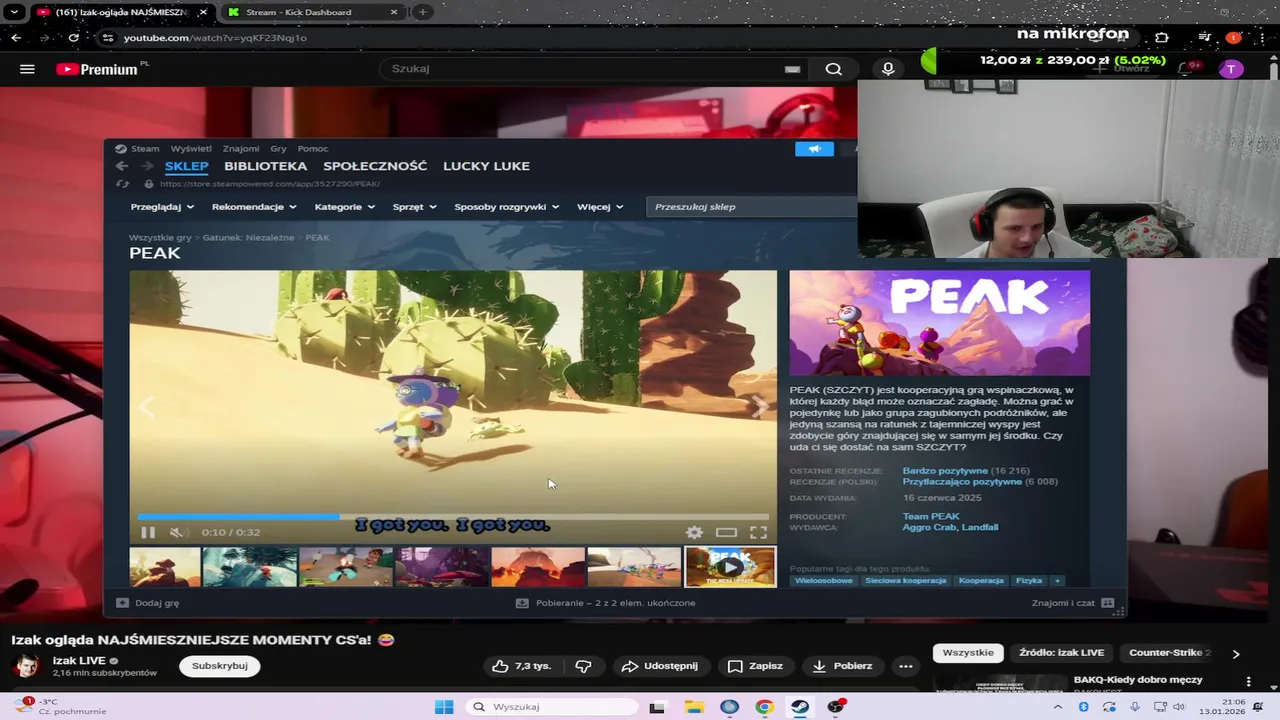This screenshot has width=1280, height=720.
Task: Open the LUCKY LUKE profile tab
Action: 486,166
